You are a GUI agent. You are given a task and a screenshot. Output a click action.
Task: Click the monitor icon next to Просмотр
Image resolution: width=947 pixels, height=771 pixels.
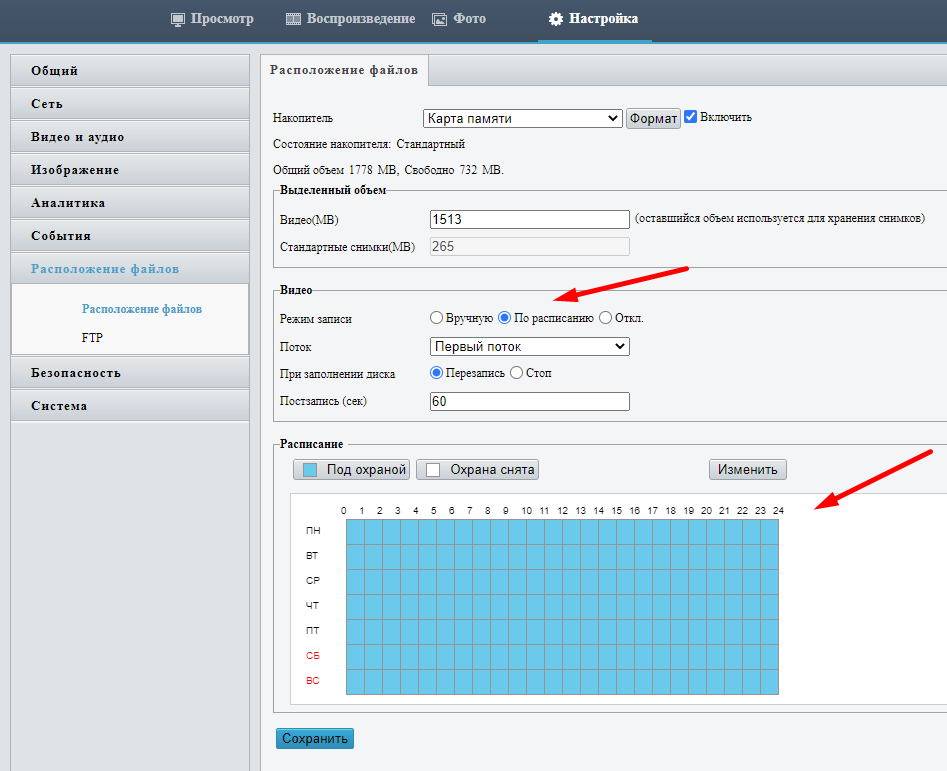178,19
